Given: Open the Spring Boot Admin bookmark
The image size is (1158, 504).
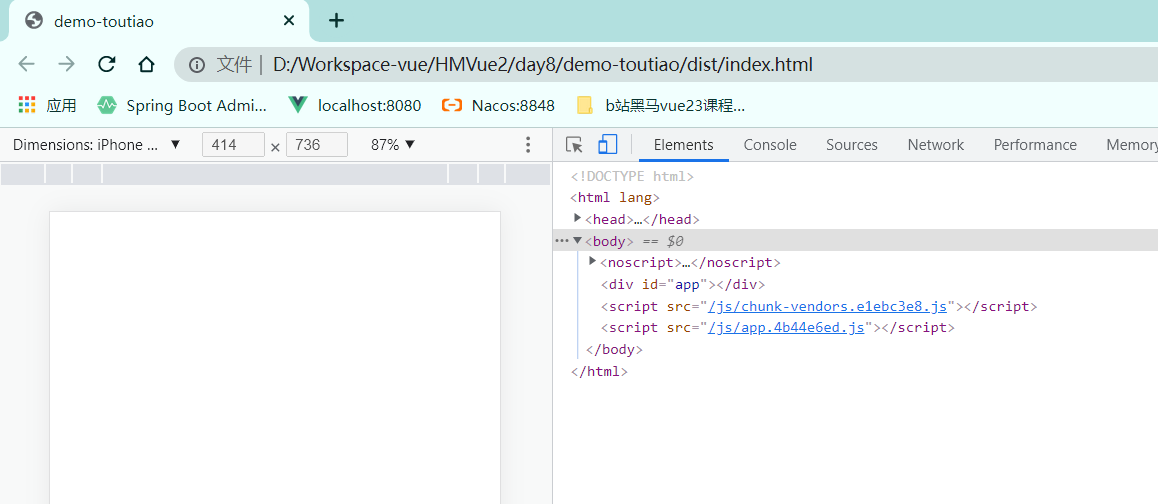Looking at the screenshot, I should coord(182,105).
